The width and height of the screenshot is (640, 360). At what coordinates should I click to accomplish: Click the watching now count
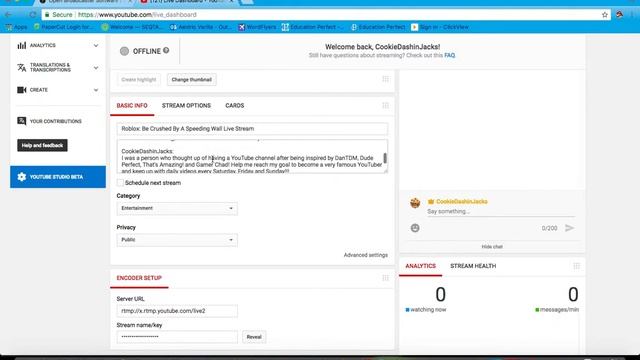click(x=440, y=294)
